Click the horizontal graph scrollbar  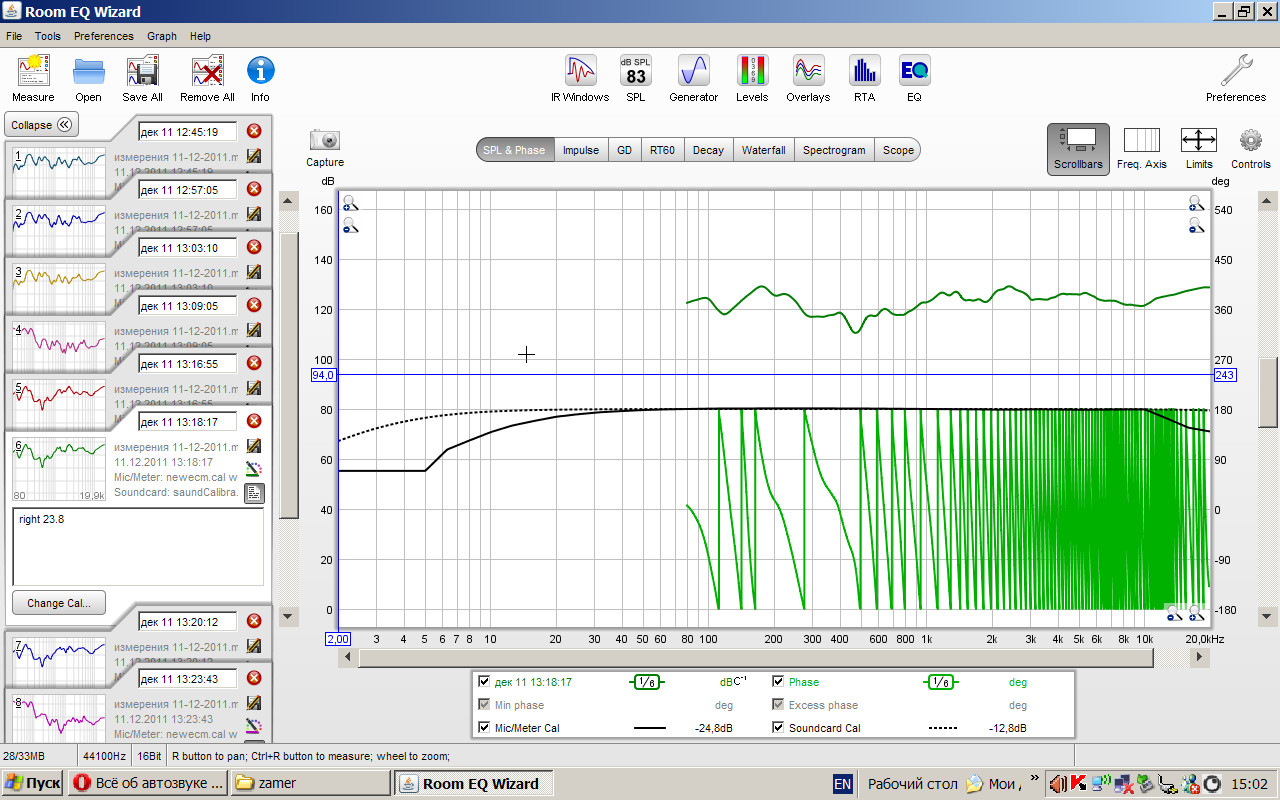755,657
